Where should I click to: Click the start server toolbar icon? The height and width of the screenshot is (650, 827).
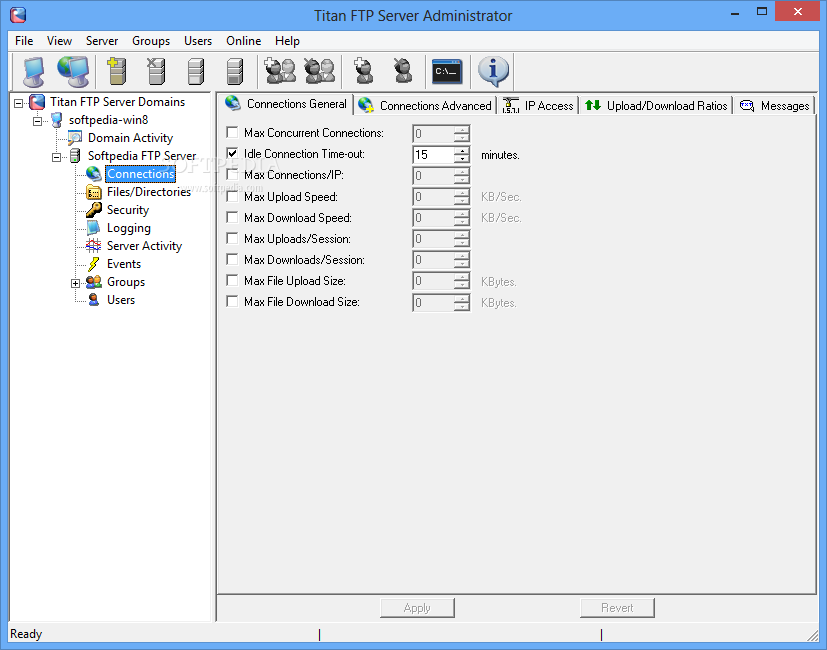(196, 71)
